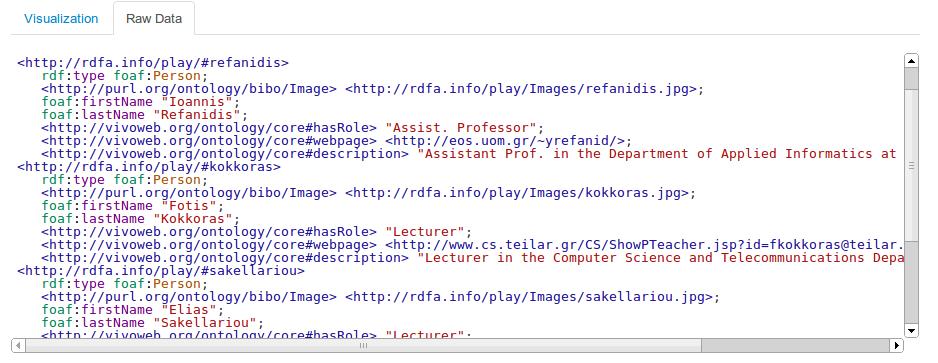Viewport: 938px width, 363px height.
Task: Click the sakellariou.jpg image URL
Action: (529, 297)
